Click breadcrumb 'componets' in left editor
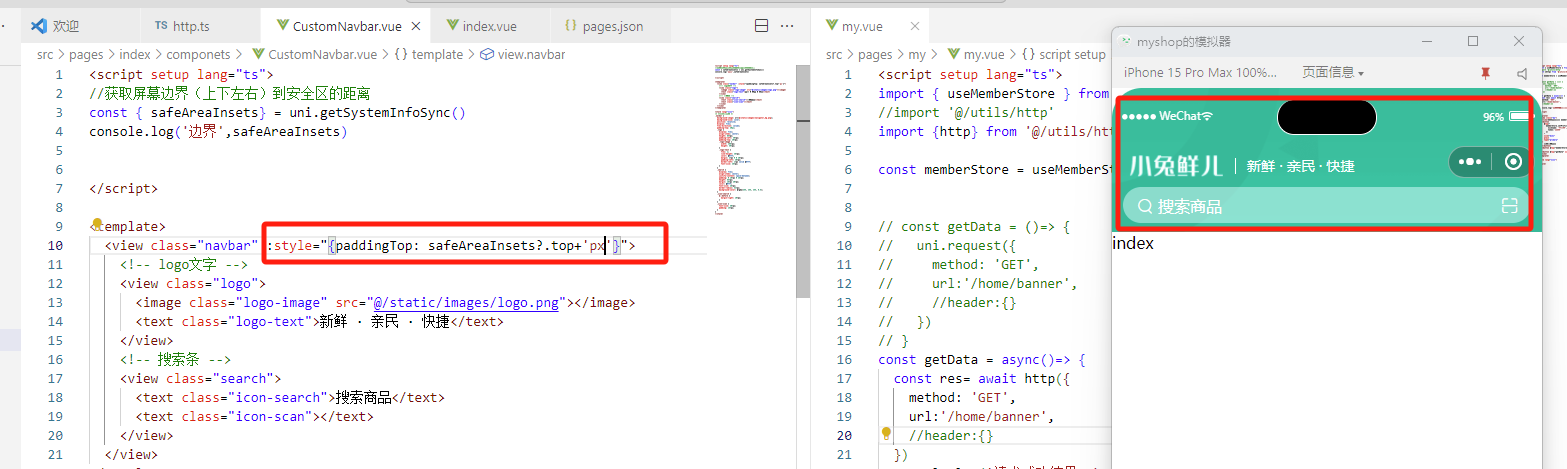The width and height of the screenshot is (1567, 469). (x=198, y=54)
